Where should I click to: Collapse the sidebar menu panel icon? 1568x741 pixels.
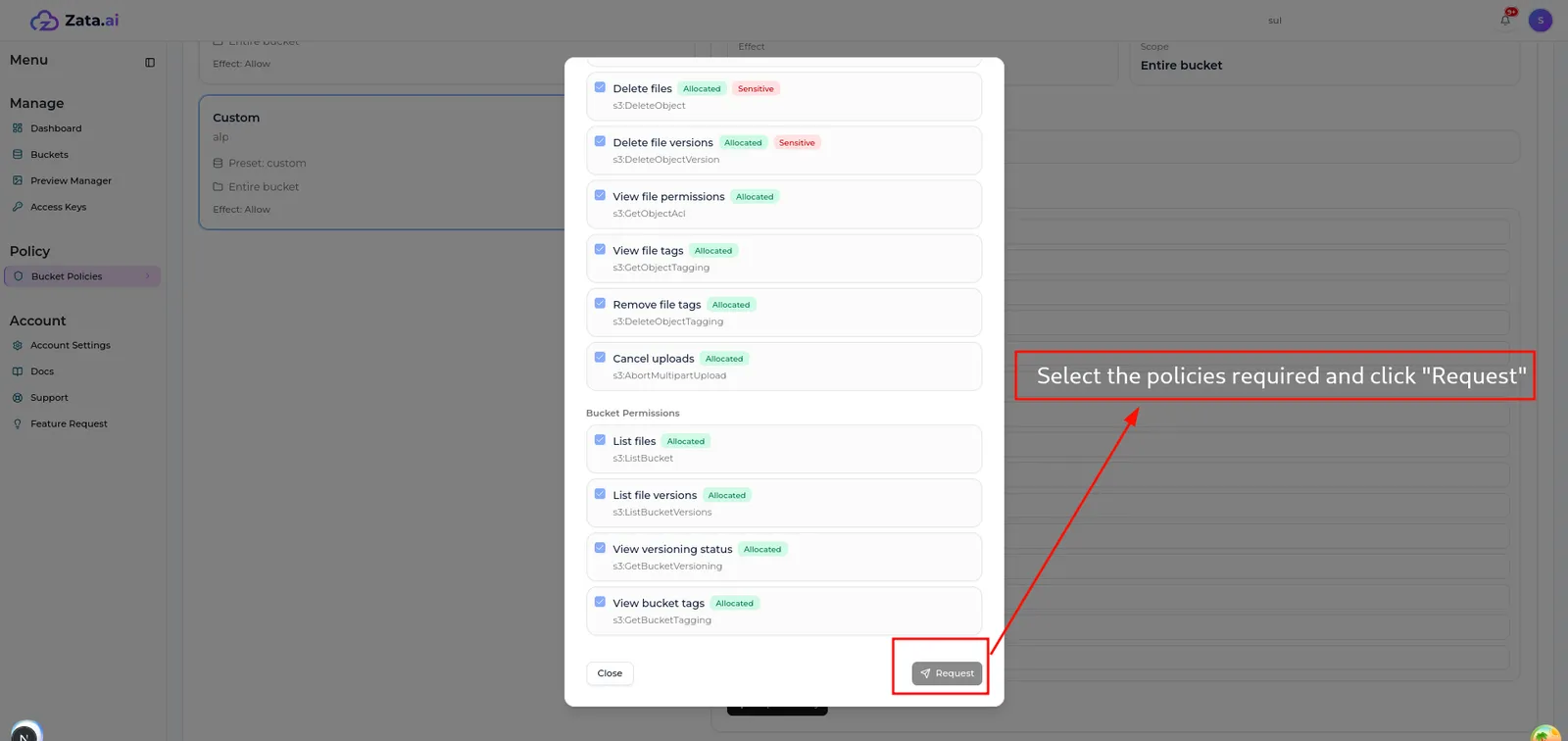[150, 63]
